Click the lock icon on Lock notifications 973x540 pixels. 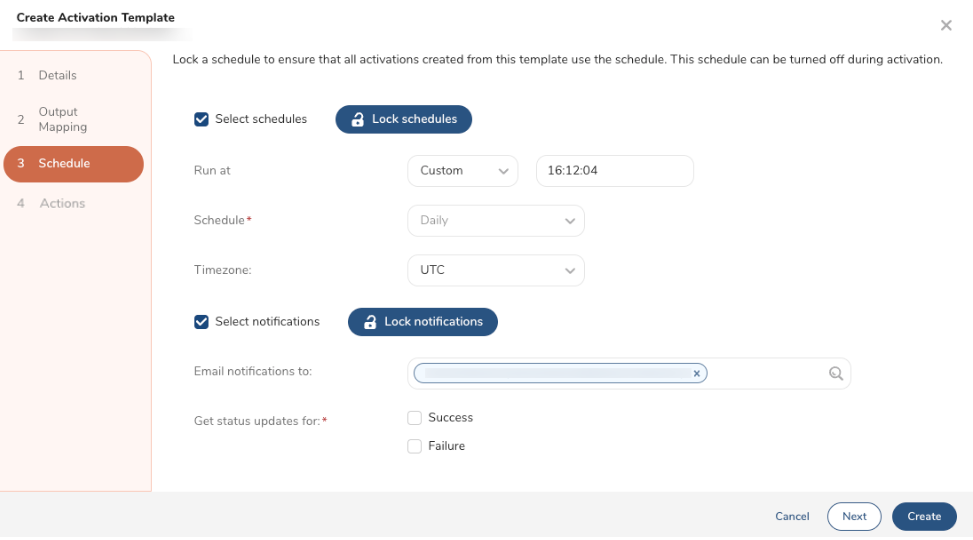click(x=370, y=322)
